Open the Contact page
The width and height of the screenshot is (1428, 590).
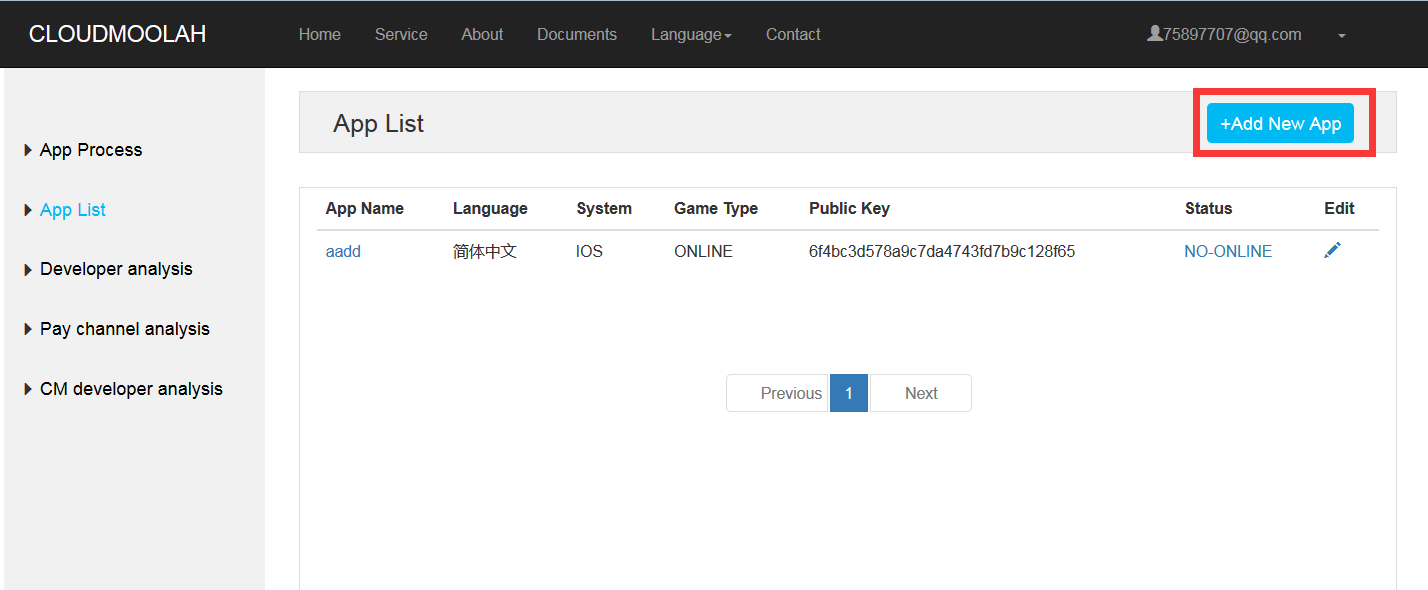pos(793,35)
